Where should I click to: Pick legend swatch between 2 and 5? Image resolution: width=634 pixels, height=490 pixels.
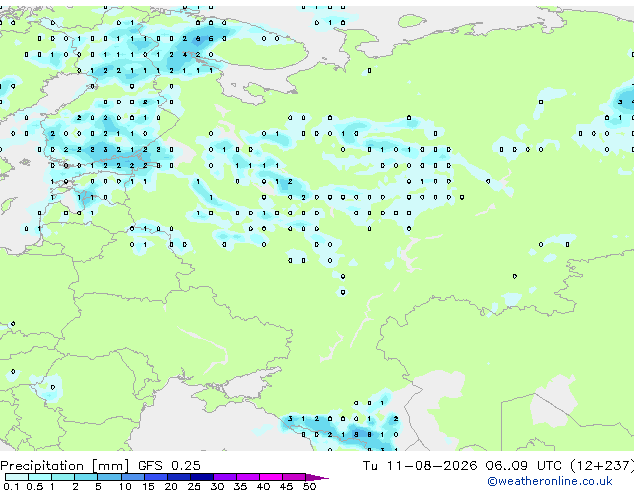point(86,477)
